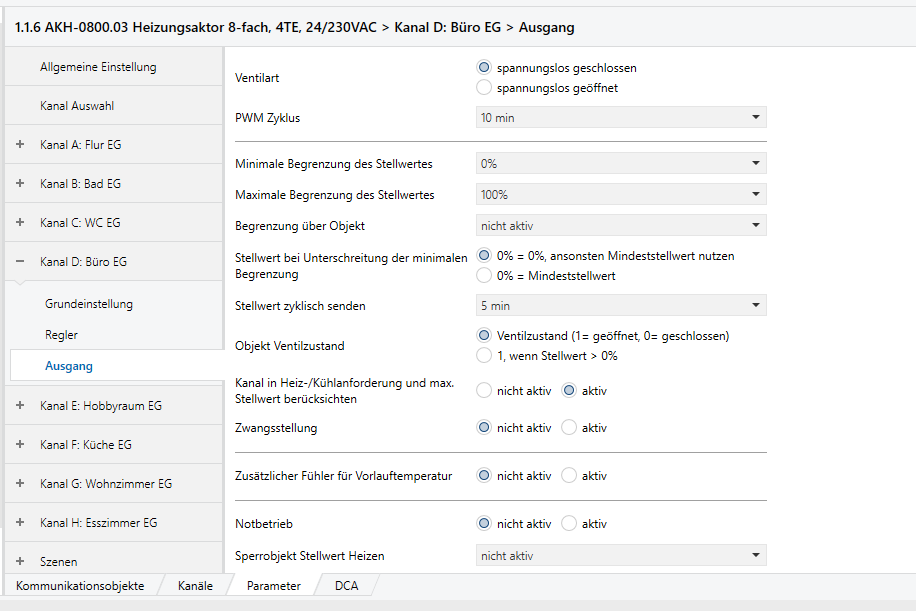Select spannungslos geöffnet valve type
916x611 pixels.
[484, 88]
